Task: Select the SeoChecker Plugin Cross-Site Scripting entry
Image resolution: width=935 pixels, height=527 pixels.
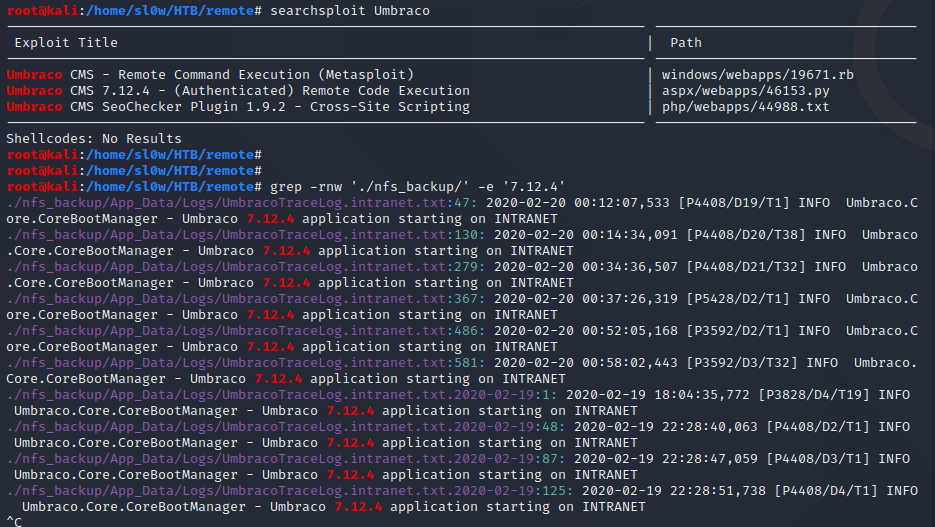Action: [238, 107]
